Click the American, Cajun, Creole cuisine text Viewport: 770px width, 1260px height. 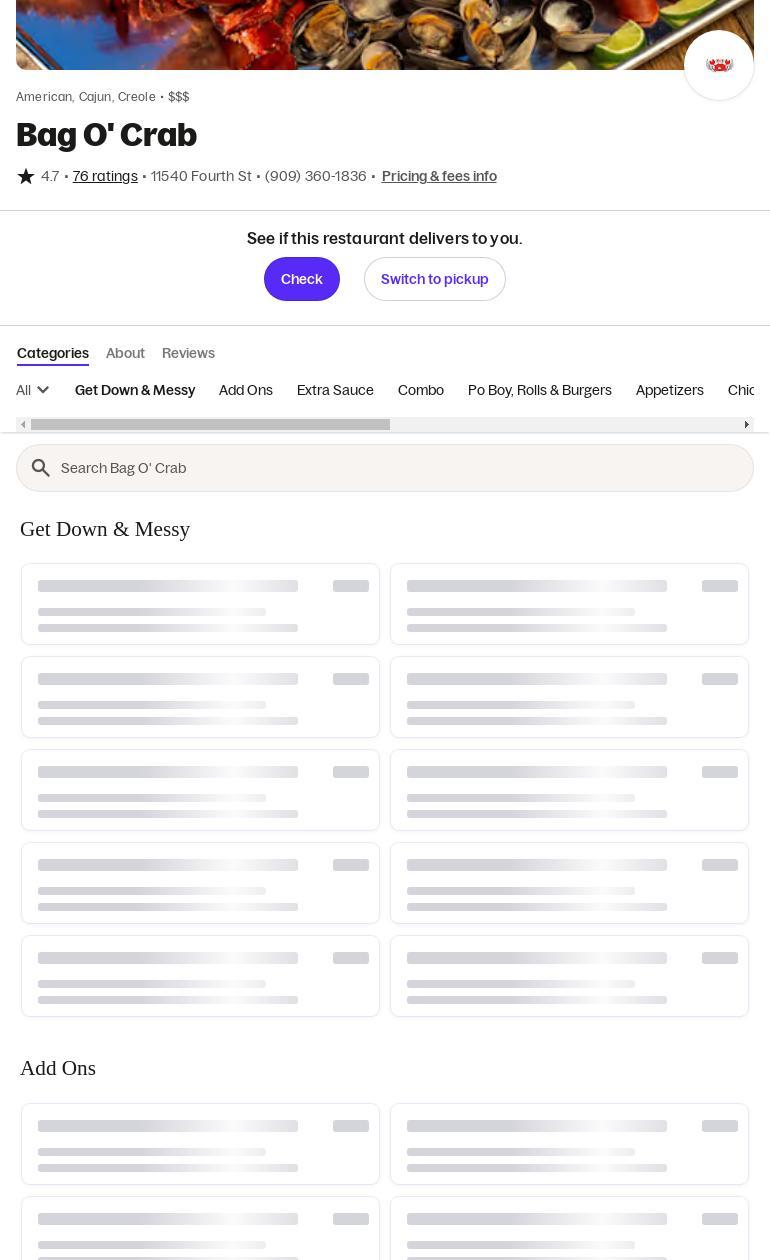[86, 97]
